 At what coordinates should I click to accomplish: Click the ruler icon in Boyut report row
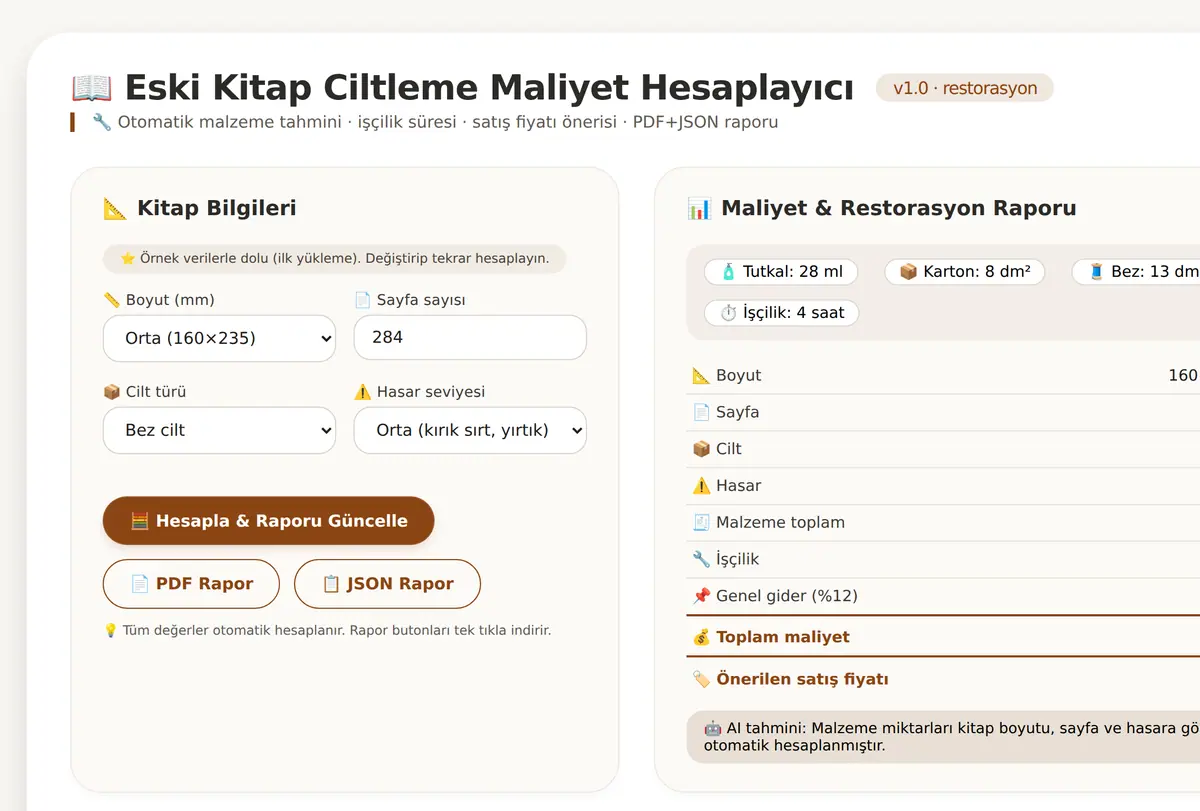tap(701, 376)
